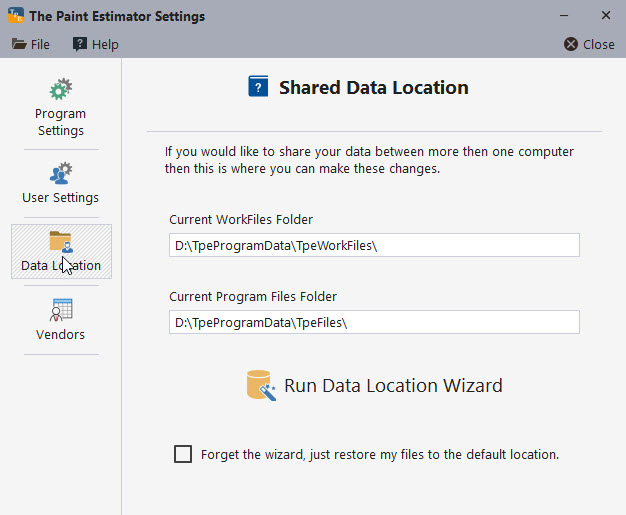Open the File menu
This screenshot has width=626, height=515.
[31, 44]
